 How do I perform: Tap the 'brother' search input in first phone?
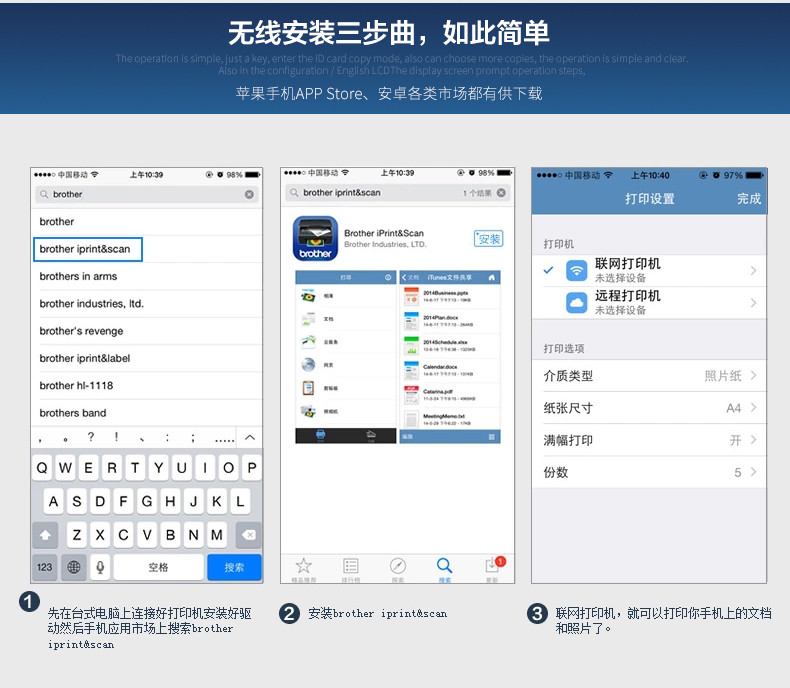147,194
